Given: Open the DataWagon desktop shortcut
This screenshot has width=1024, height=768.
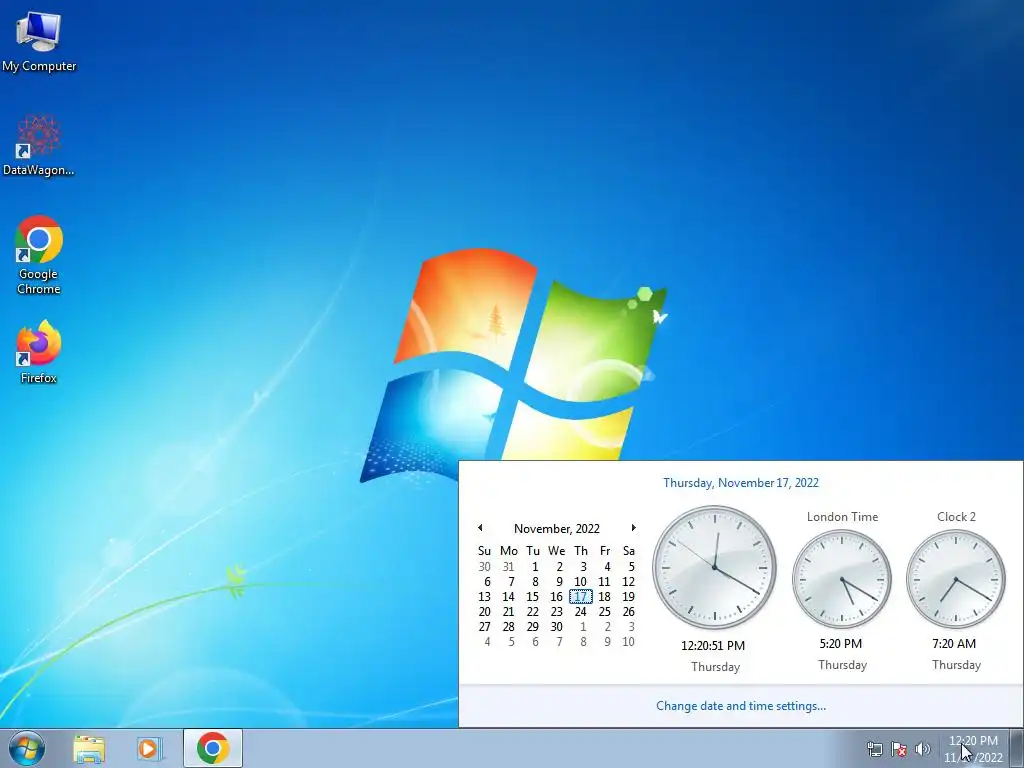Looking at the screenshot, I should click(x=39, y=145).
